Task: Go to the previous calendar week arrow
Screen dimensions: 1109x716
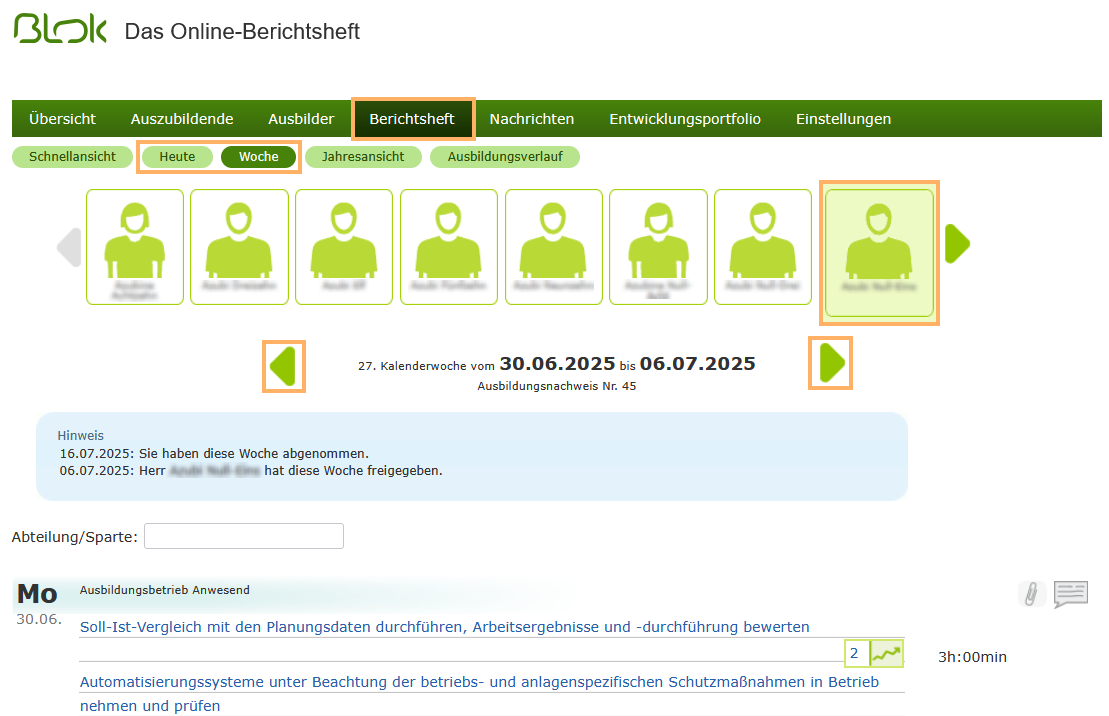Action: [x=283, y=364]
